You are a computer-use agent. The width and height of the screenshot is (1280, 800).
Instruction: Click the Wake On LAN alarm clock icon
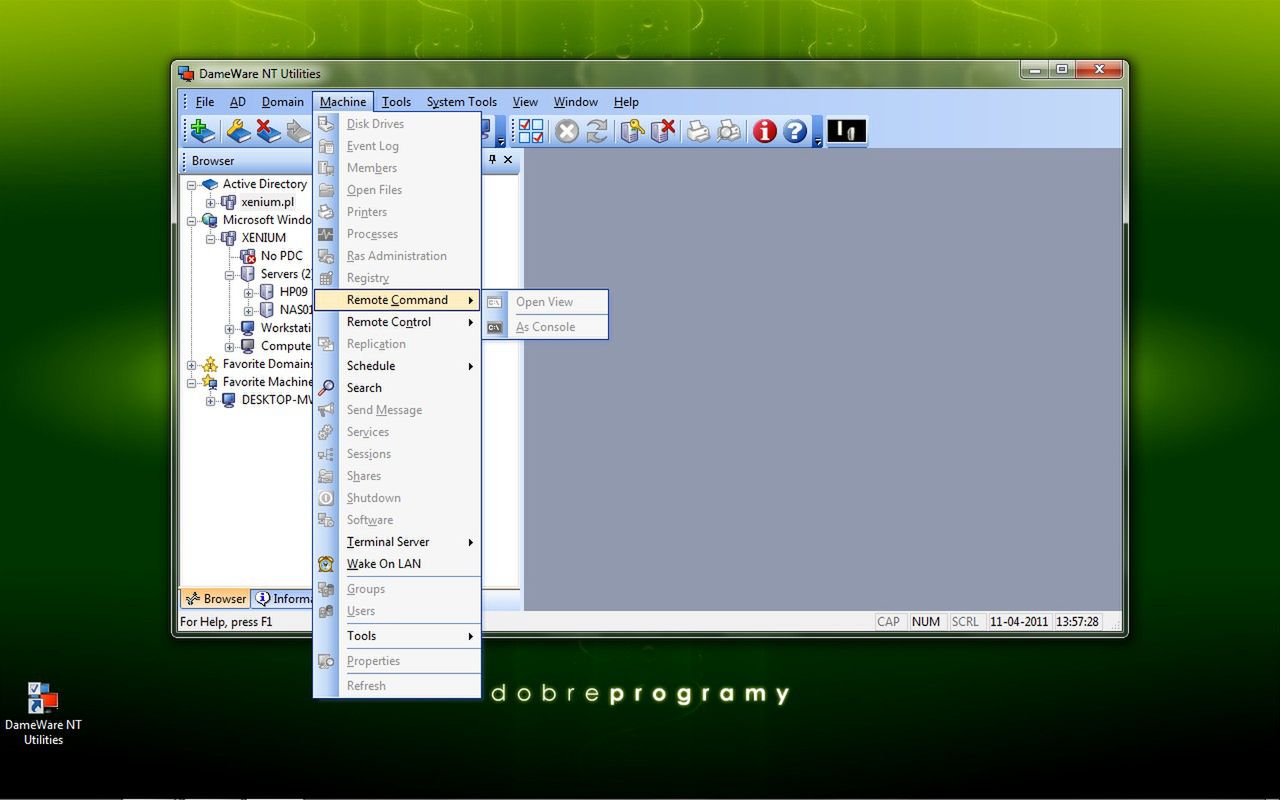tap(326, 564)
